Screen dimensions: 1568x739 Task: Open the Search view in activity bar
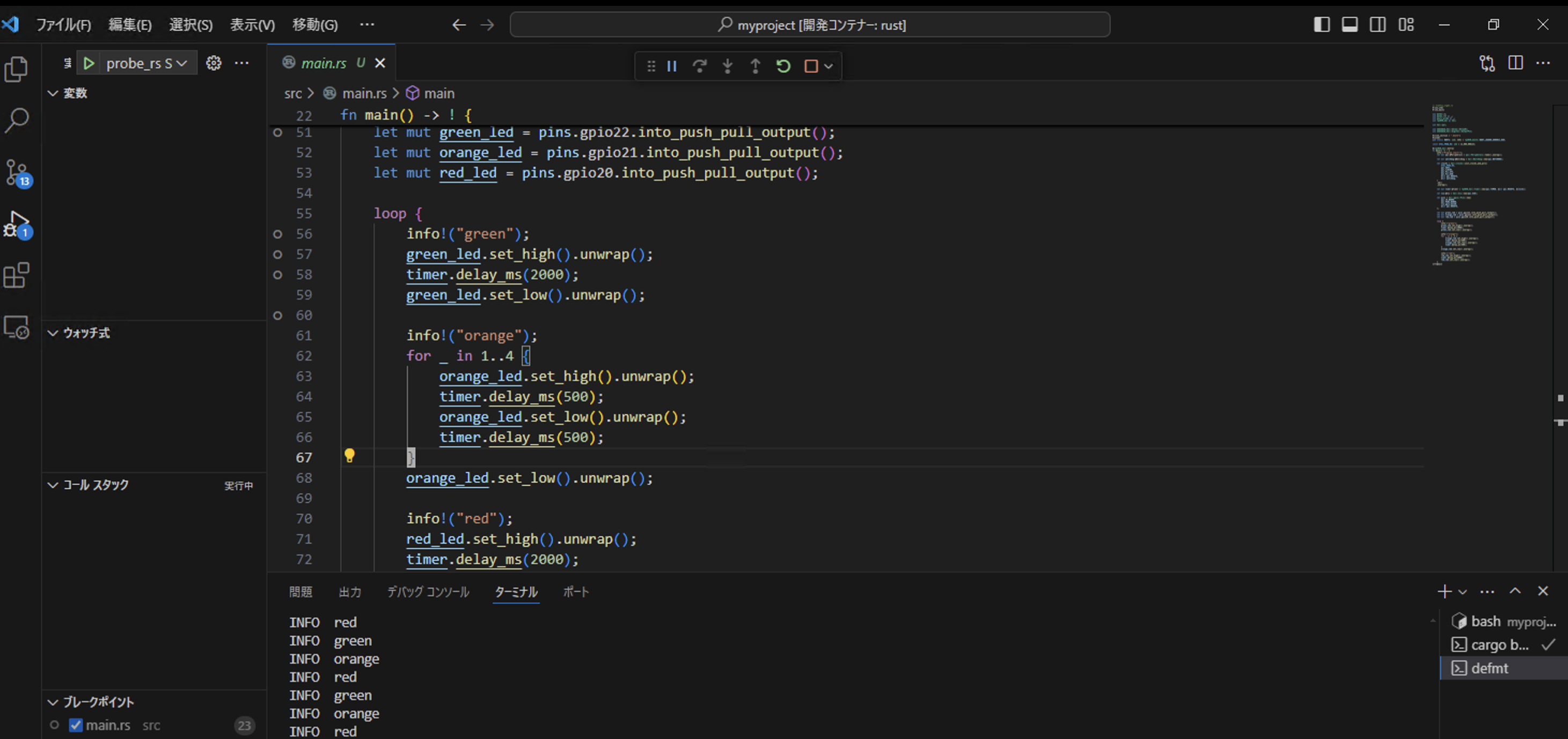[17, 121]
